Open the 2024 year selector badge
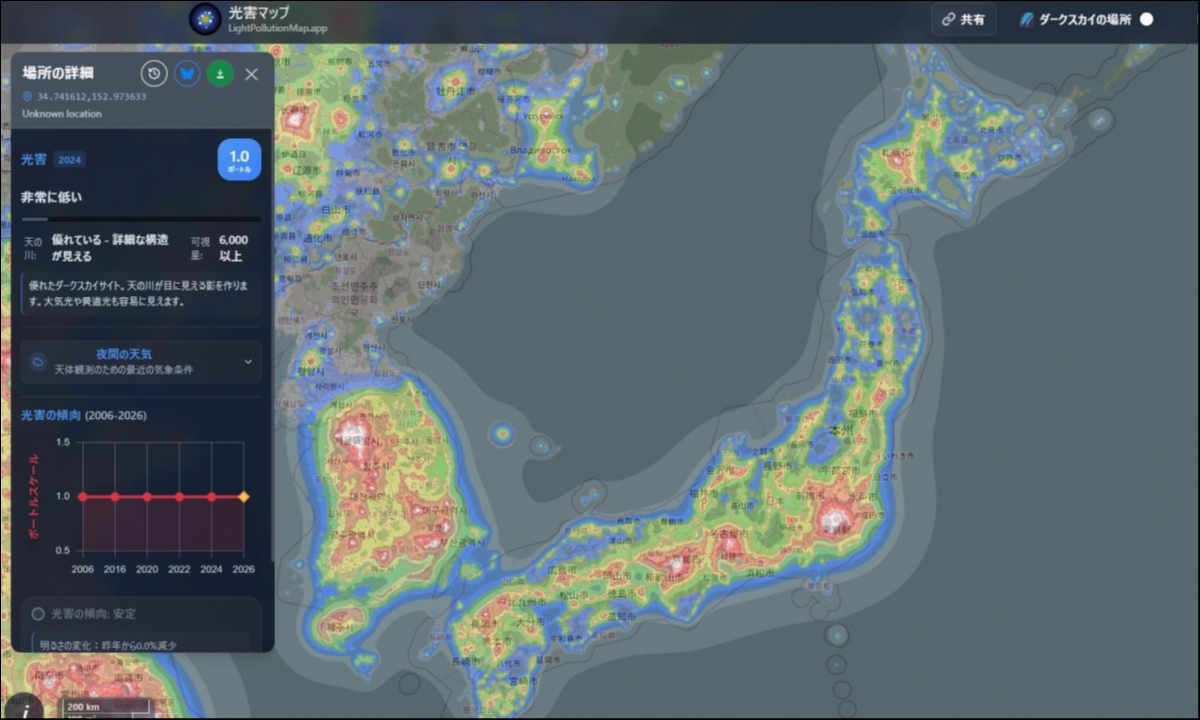The height and width of the screenshot is (720, 1200). tap(69, 160)
